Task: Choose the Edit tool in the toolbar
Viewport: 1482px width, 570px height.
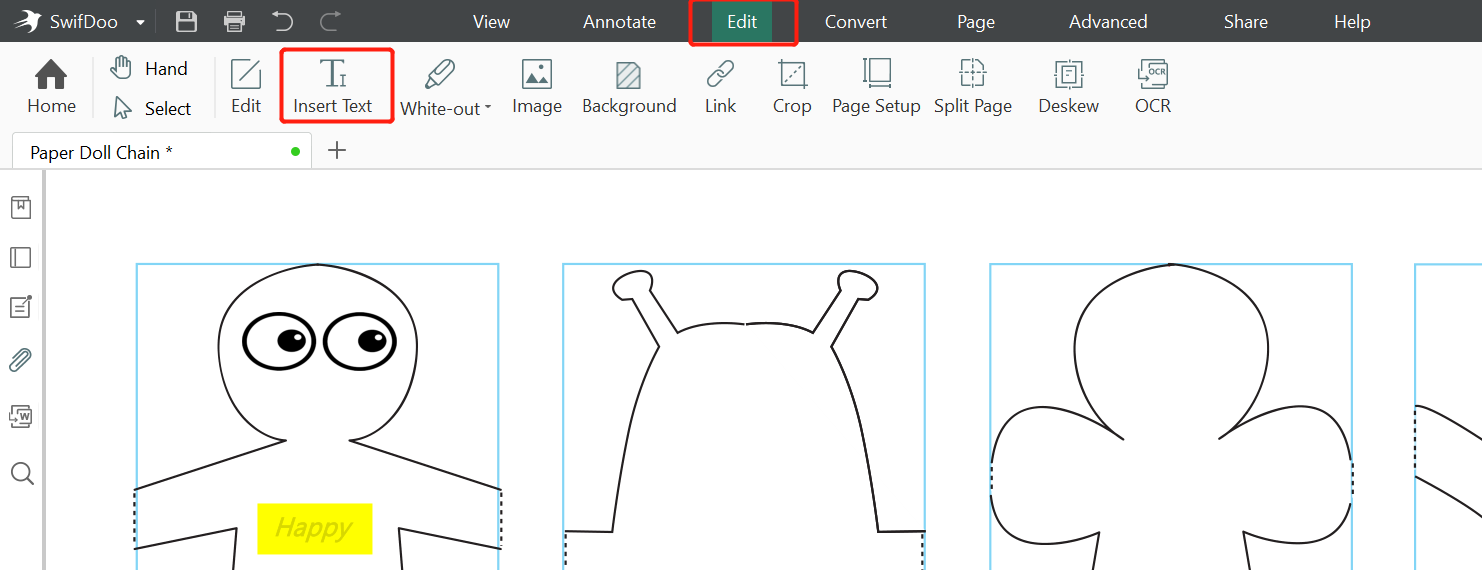Action: point(246,87)
